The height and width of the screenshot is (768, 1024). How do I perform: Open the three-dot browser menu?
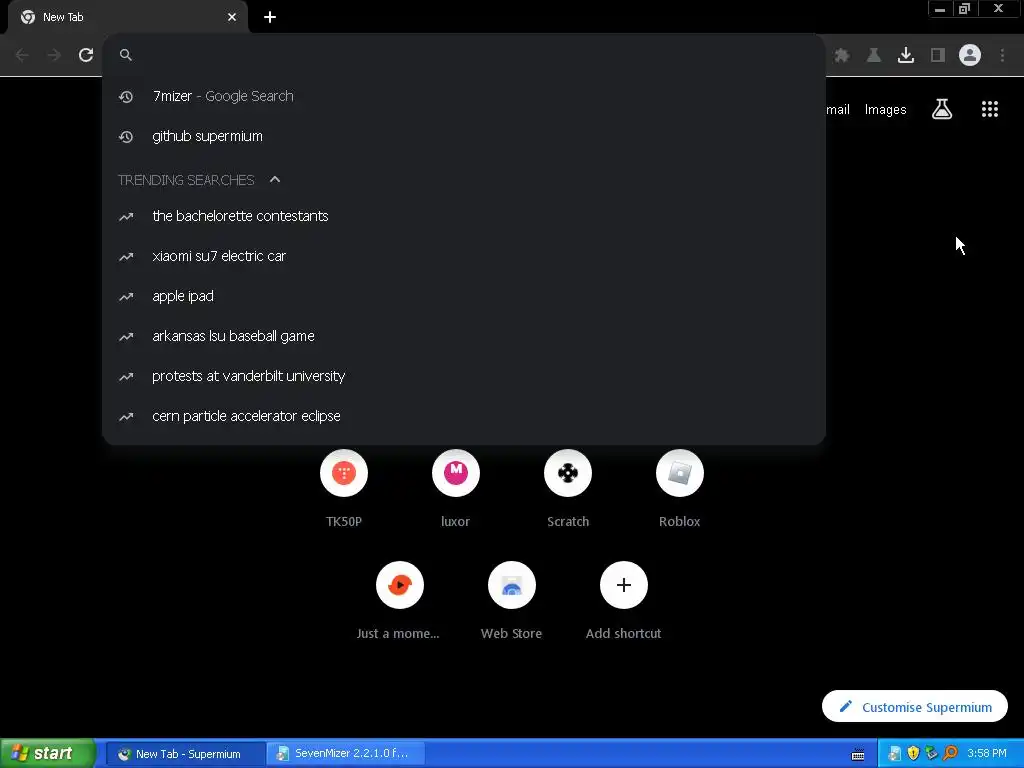click(1002, 55)
